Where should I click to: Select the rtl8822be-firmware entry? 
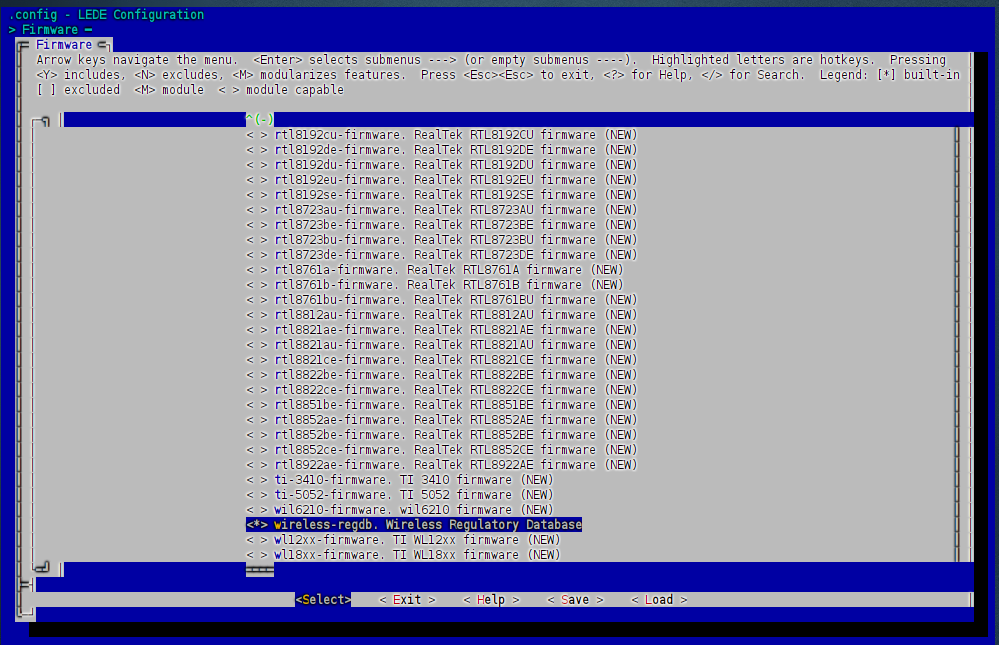click(x=442, y=375)
